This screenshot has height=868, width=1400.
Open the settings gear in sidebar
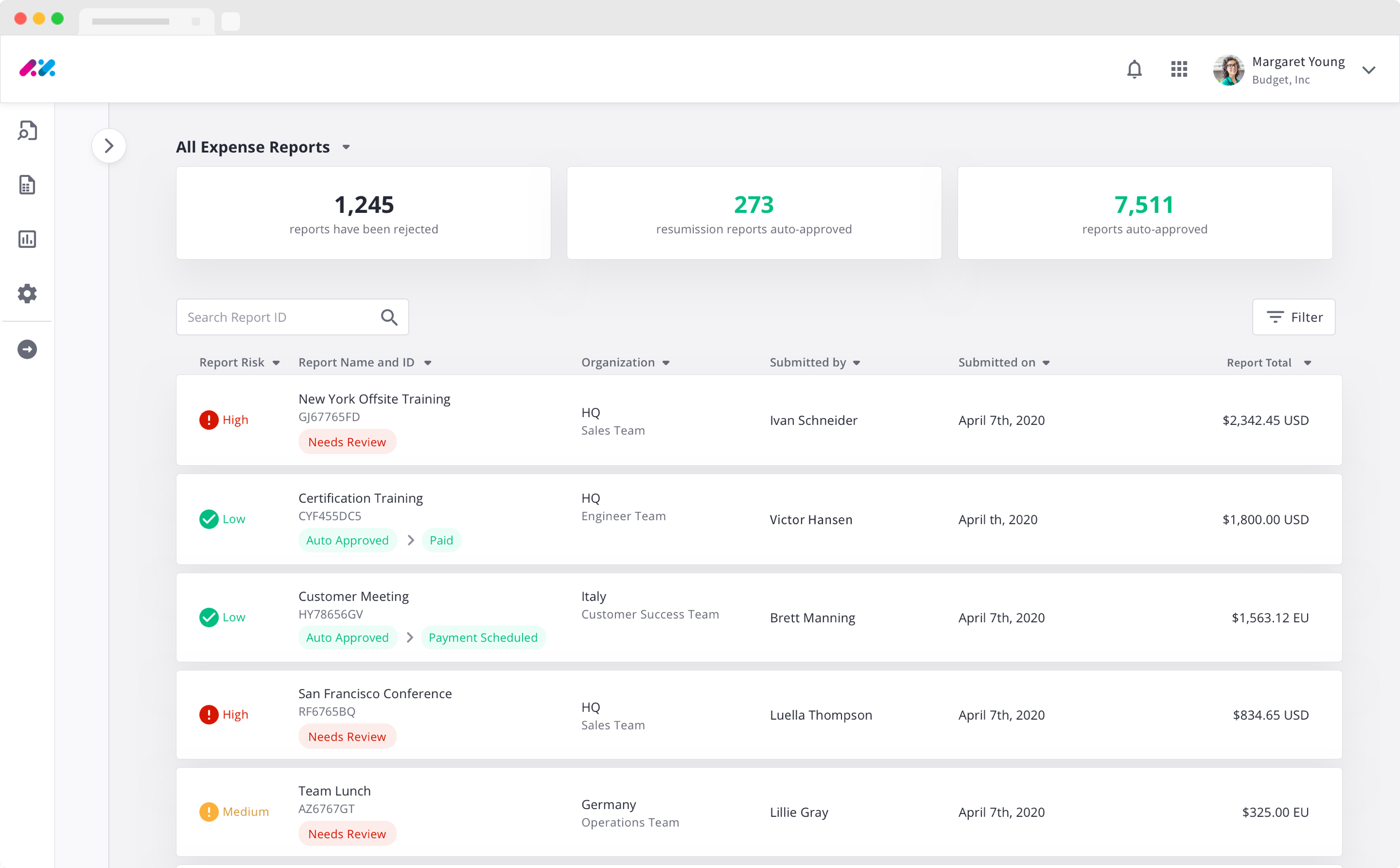(x=27, y=293)
